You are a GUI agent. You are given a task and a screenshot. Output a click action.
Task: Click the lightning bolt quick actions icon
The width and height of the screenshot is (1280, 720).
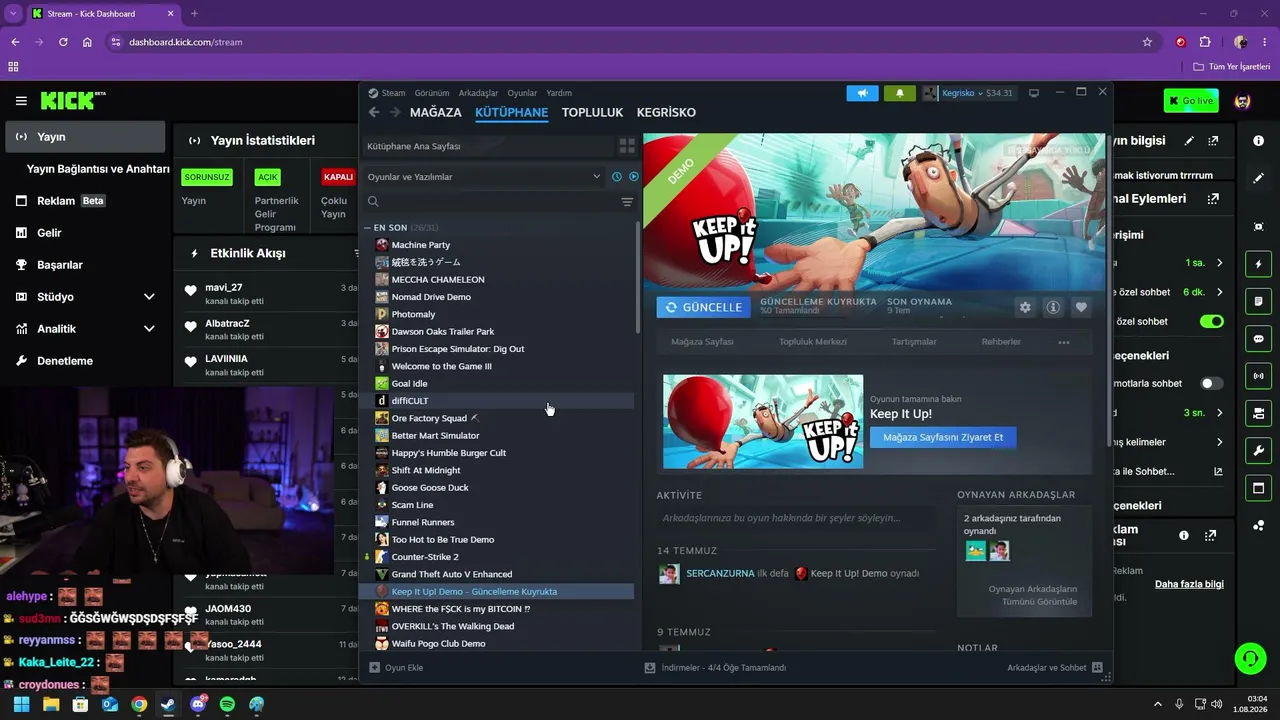tap(1258, 264)
